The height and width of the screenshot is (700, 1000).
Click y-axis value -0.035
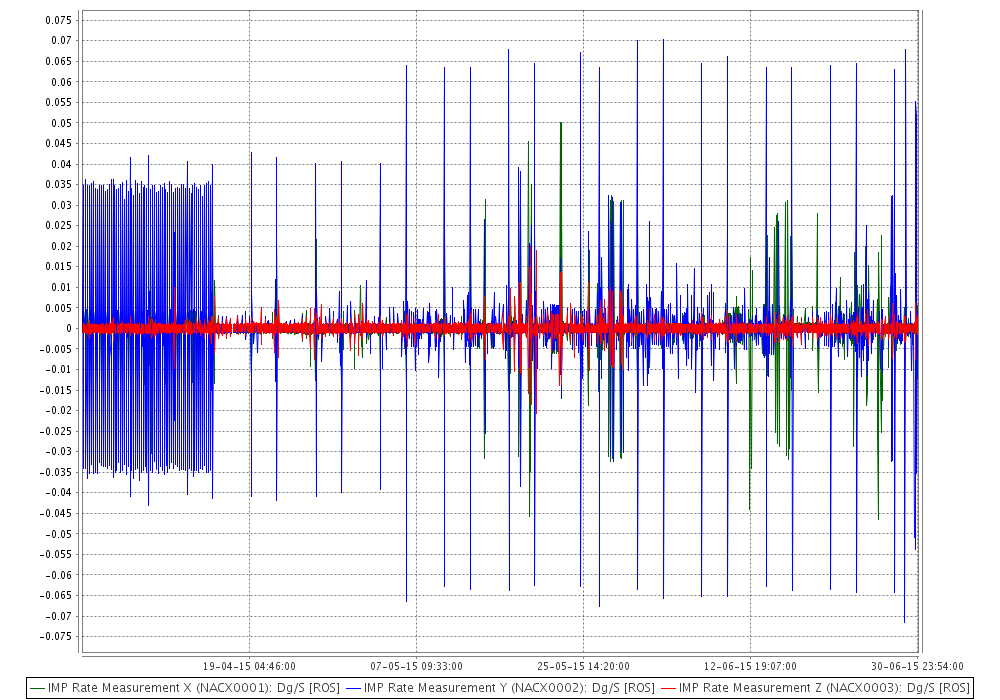56,472
